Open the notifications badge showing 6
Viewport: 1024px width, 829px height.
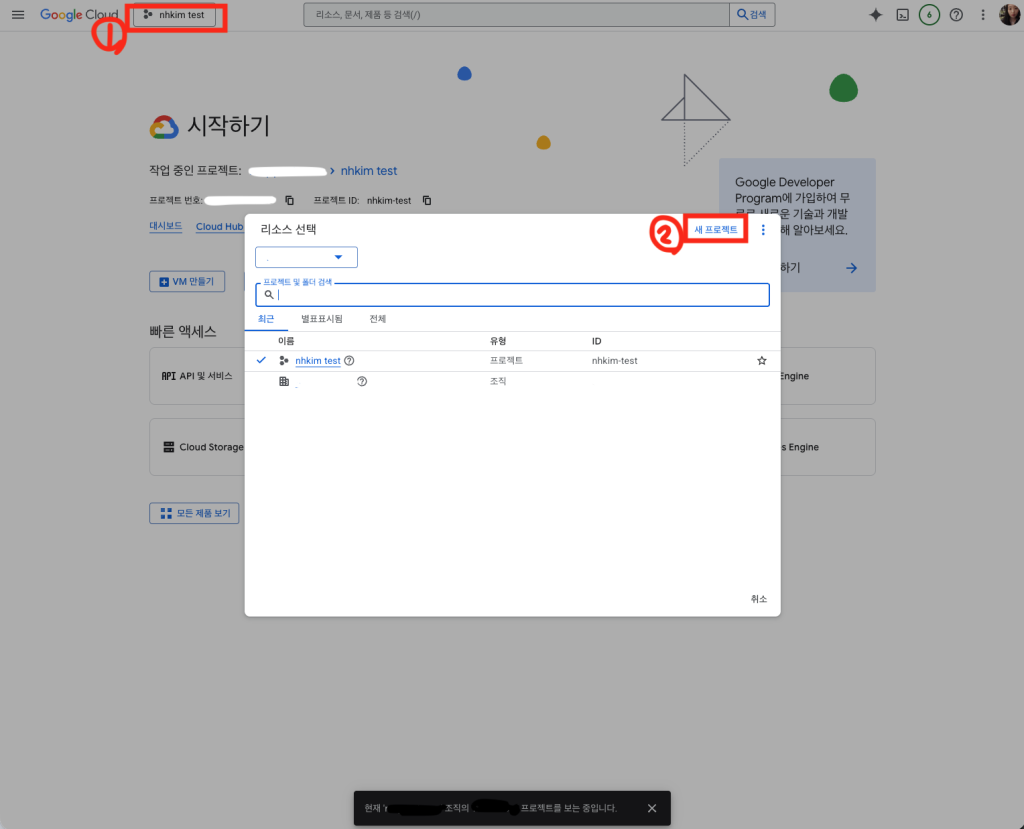pos(929,15)
